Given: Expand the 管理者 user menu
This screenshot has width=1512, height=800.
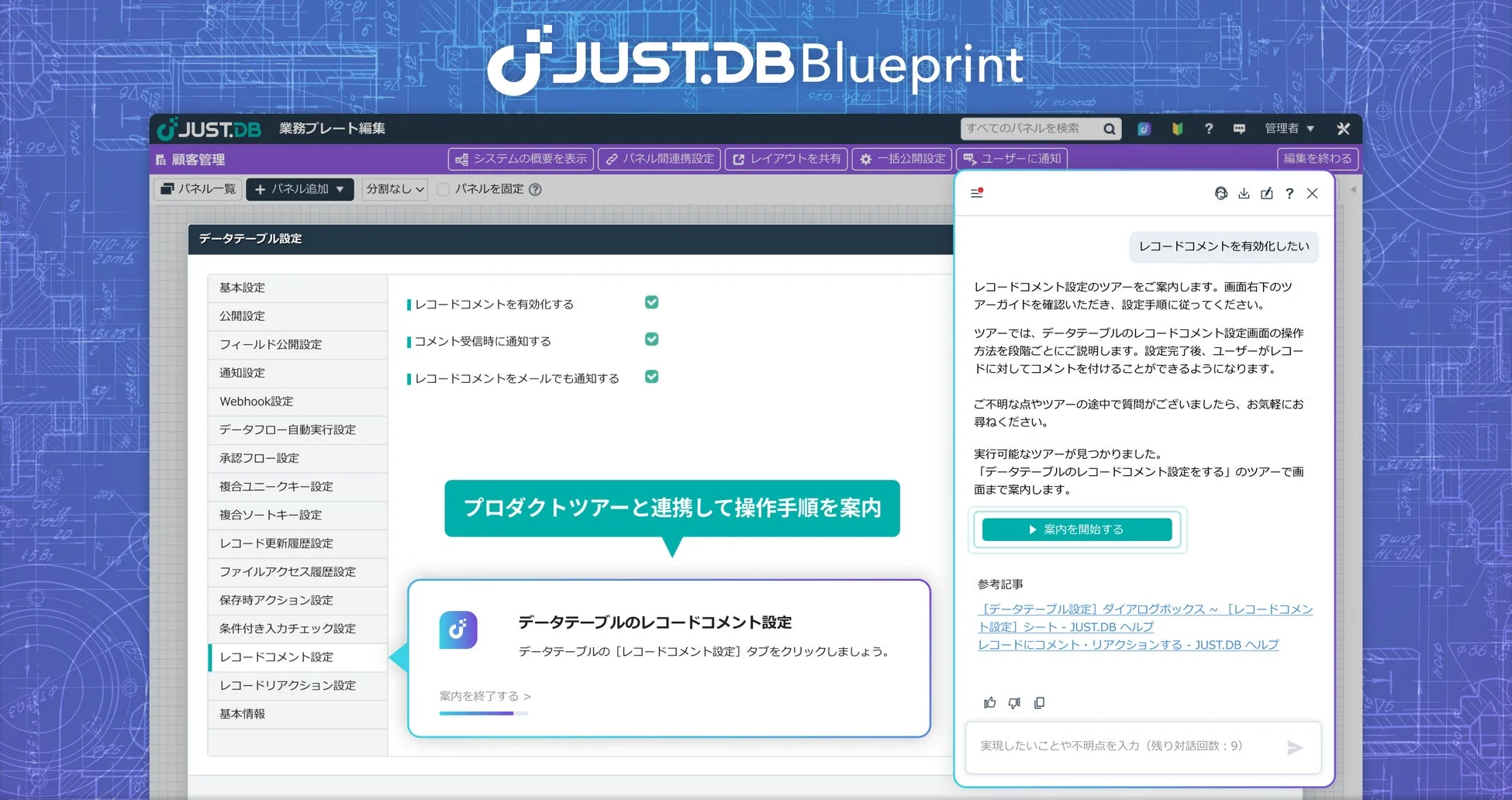Looking at the screenshot, I should 1289,129.
